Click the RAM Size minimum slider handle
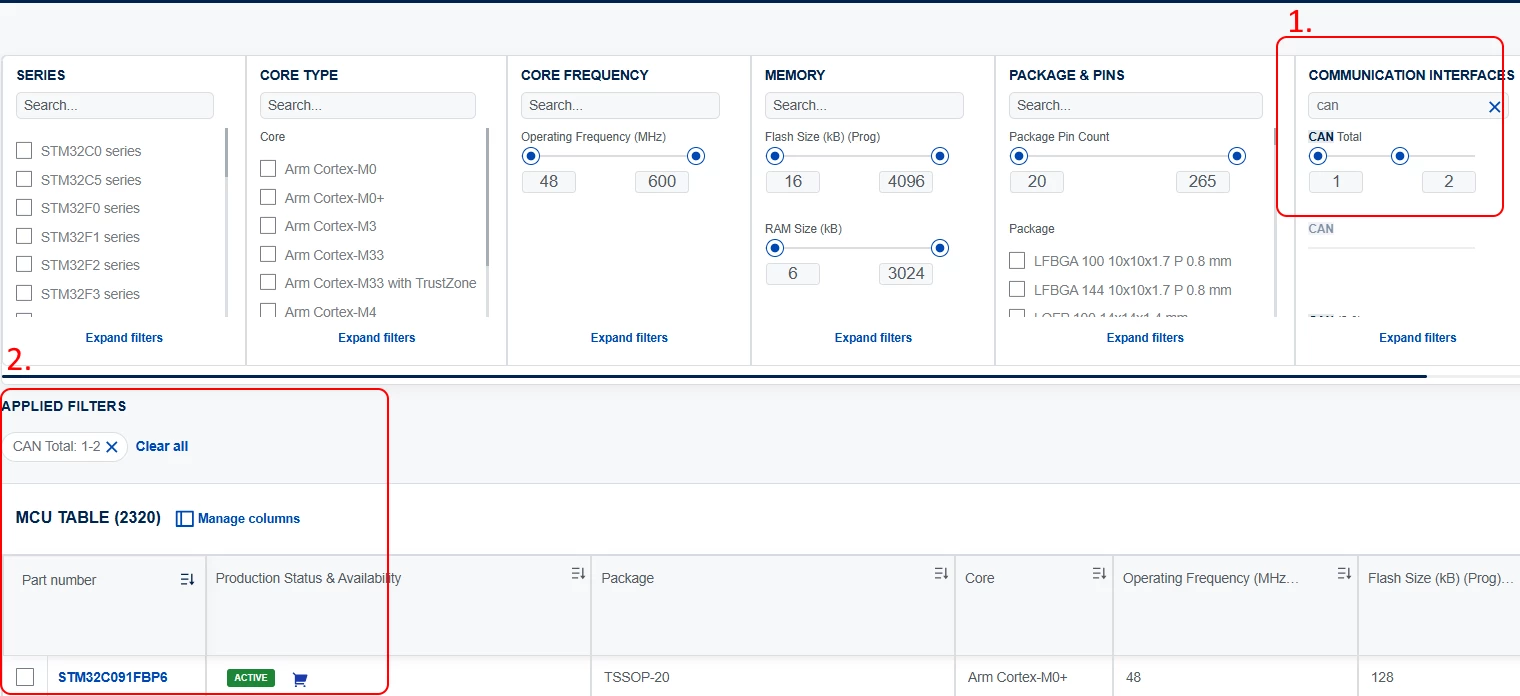The height and width of the screenshot is (696, 1520). coord(774,248)
